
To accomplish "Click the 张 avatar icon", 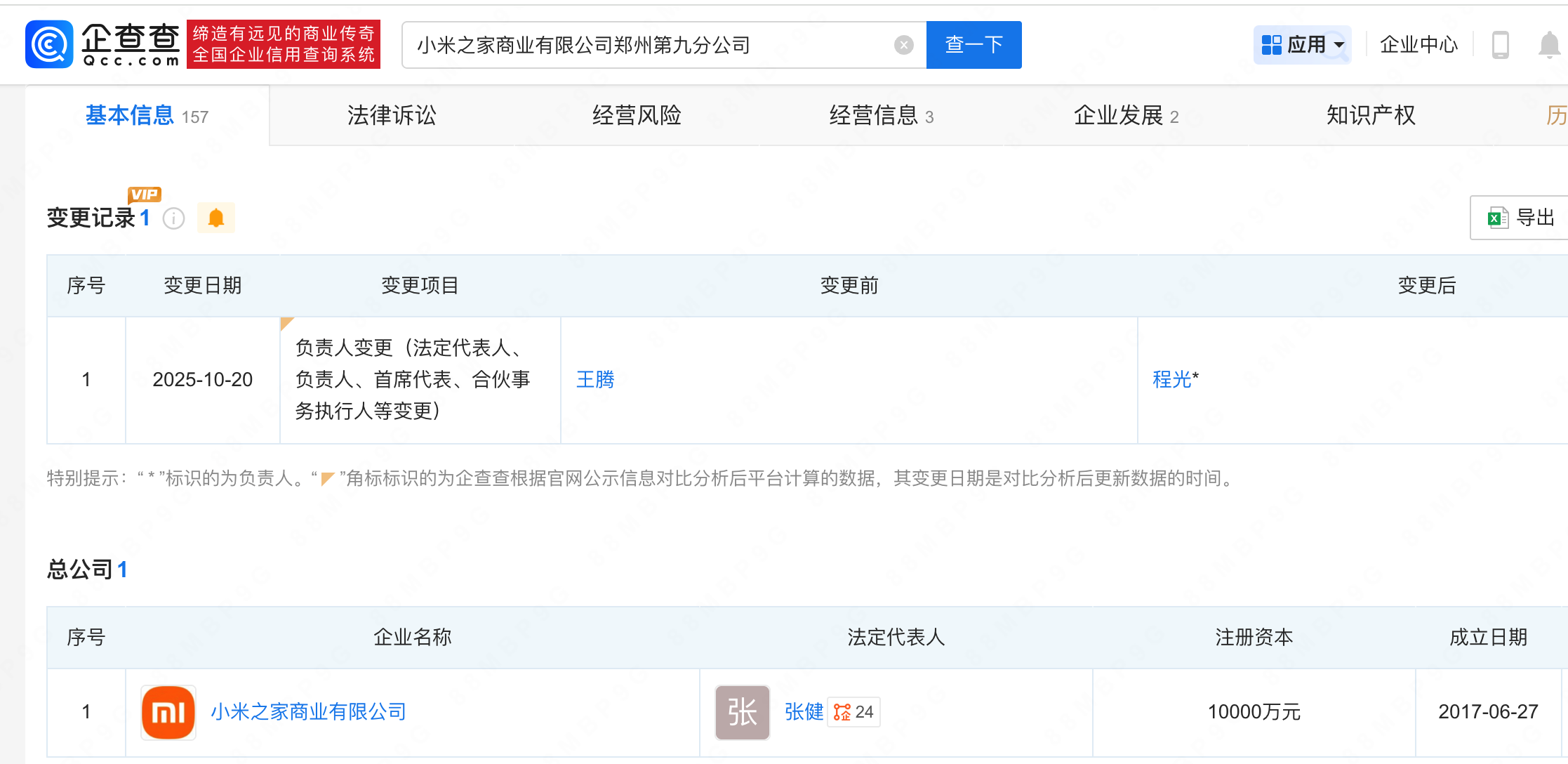I will (x=742, y=712).
